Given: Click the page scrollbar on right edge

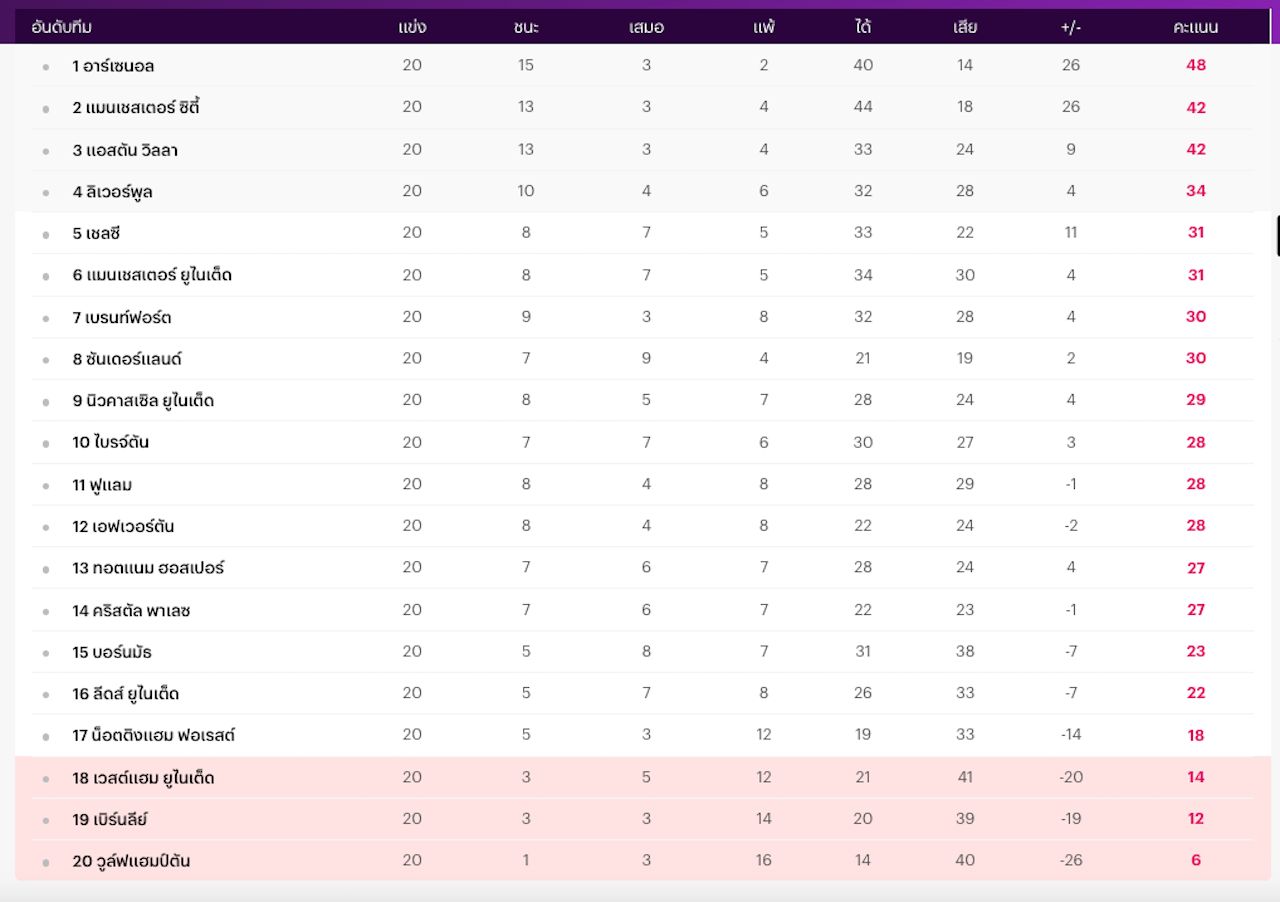Looking at the screenshot, I should pos(1277,235).
